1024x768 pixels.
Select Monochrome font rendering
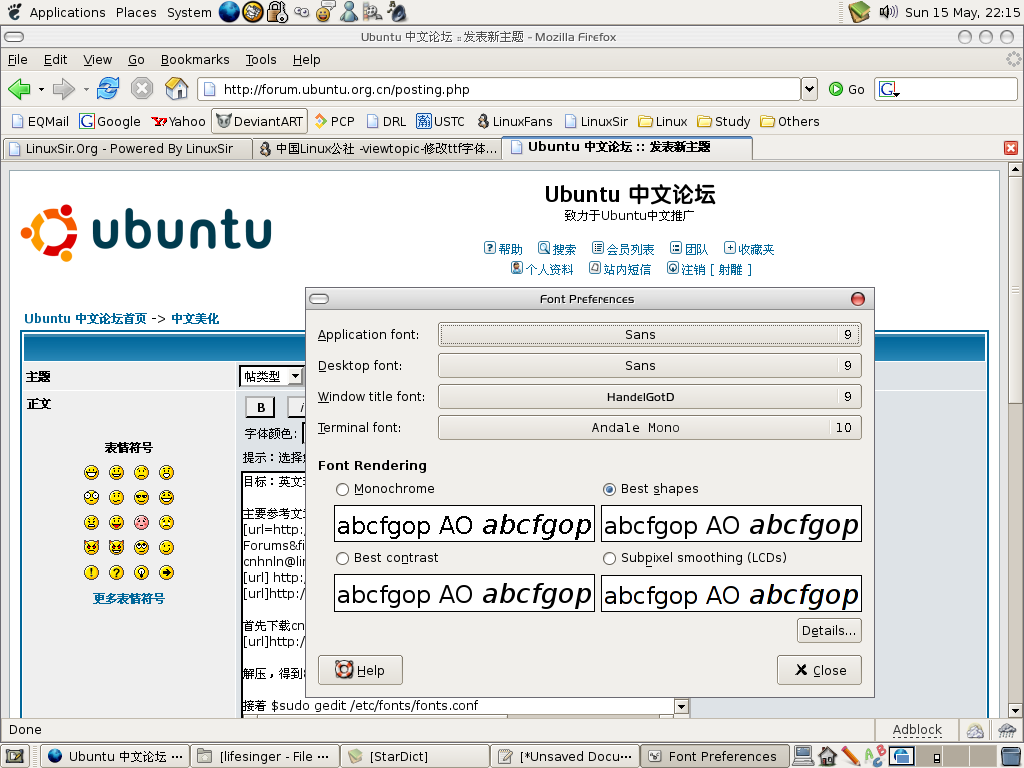point(342,489)
